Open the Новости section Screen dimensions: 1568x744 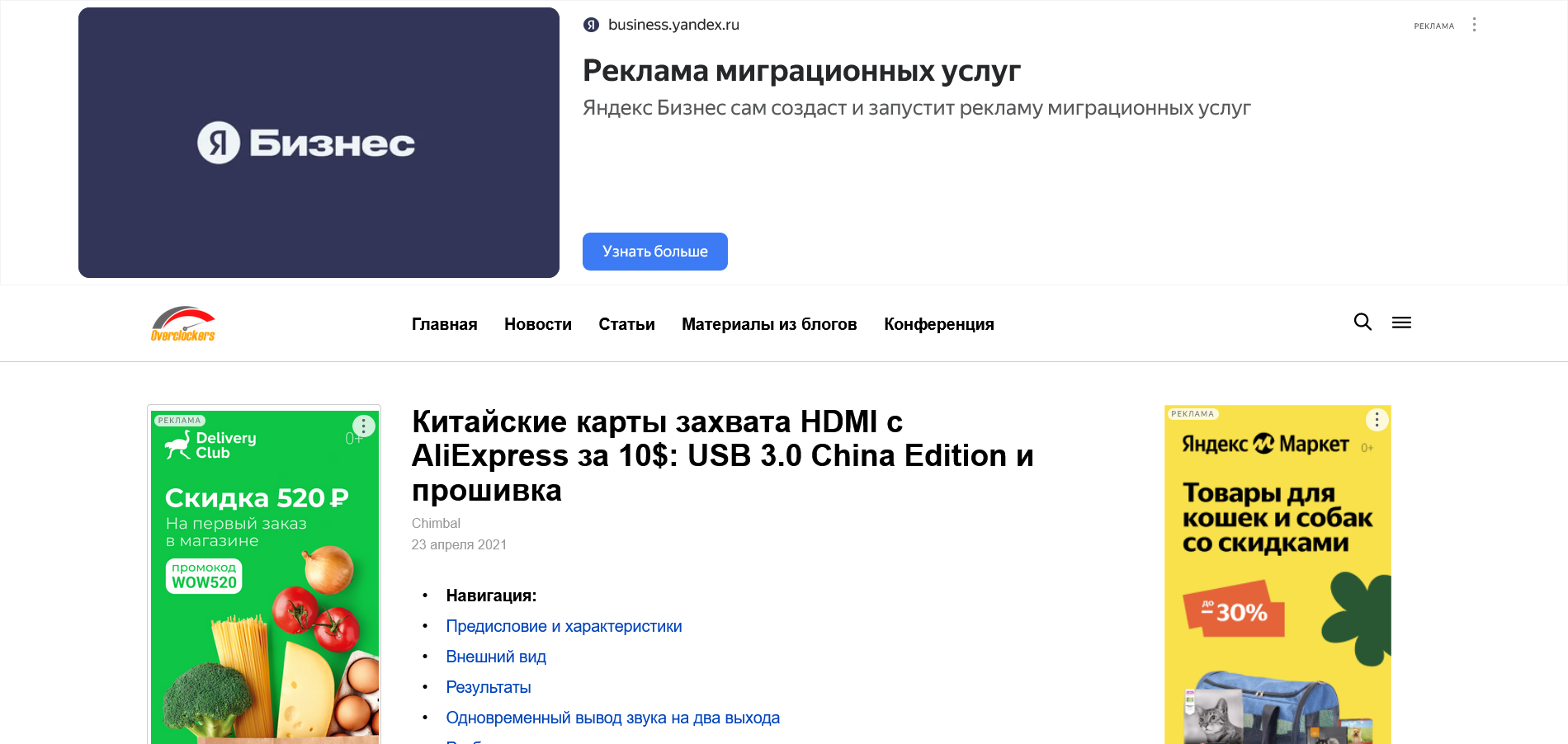click(538, 324)
